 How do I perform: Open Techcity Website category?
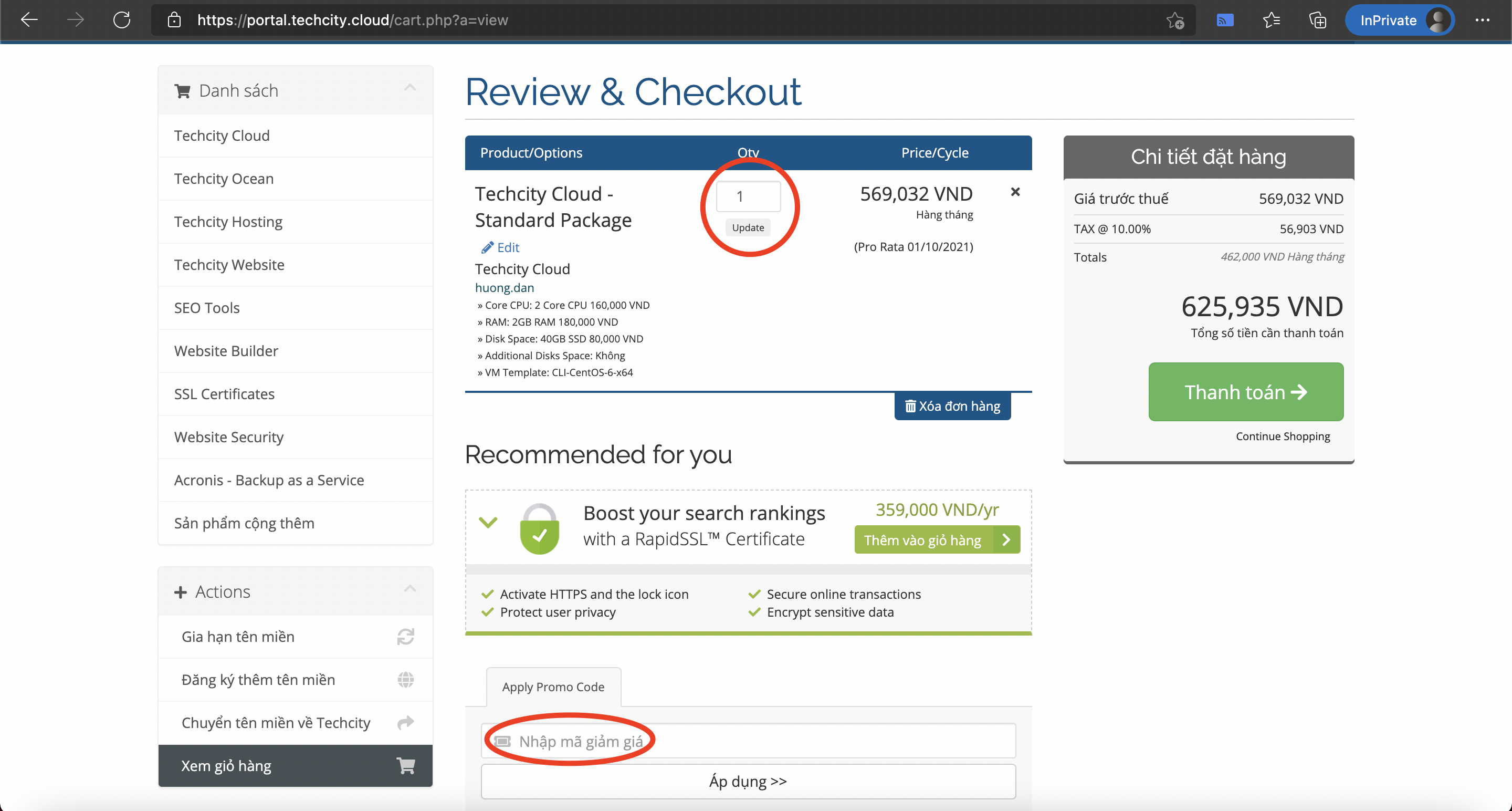(295, 265)
